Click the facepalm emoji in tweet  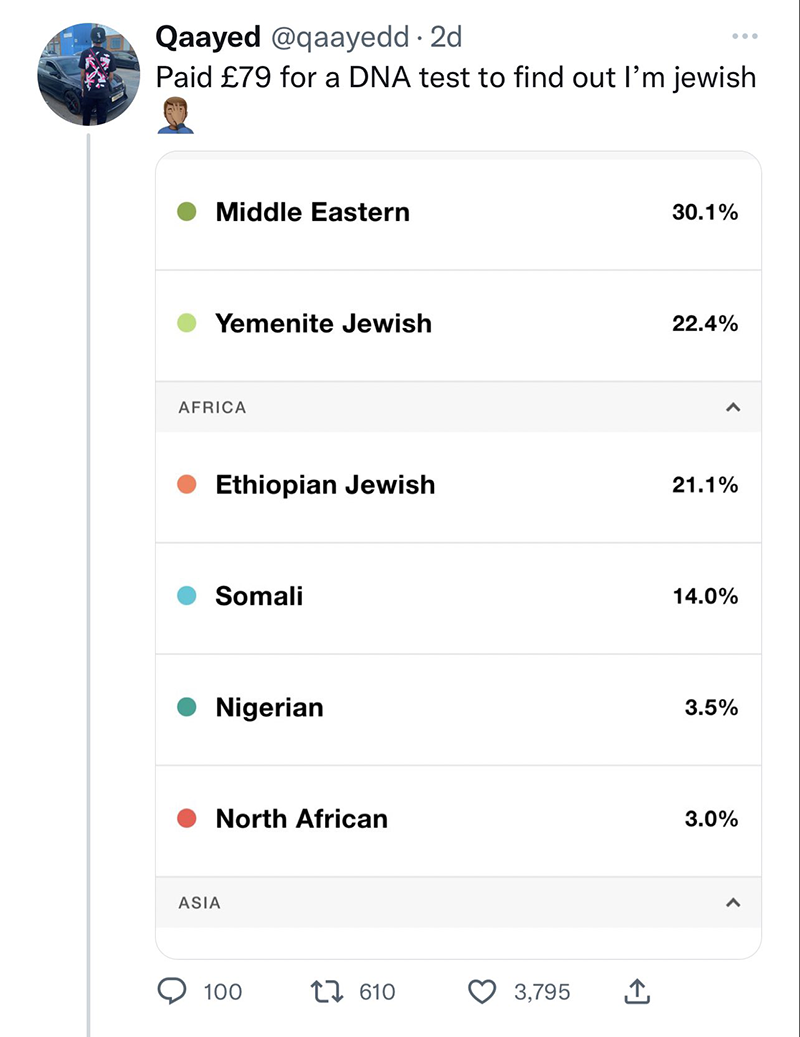pos(175,115)
